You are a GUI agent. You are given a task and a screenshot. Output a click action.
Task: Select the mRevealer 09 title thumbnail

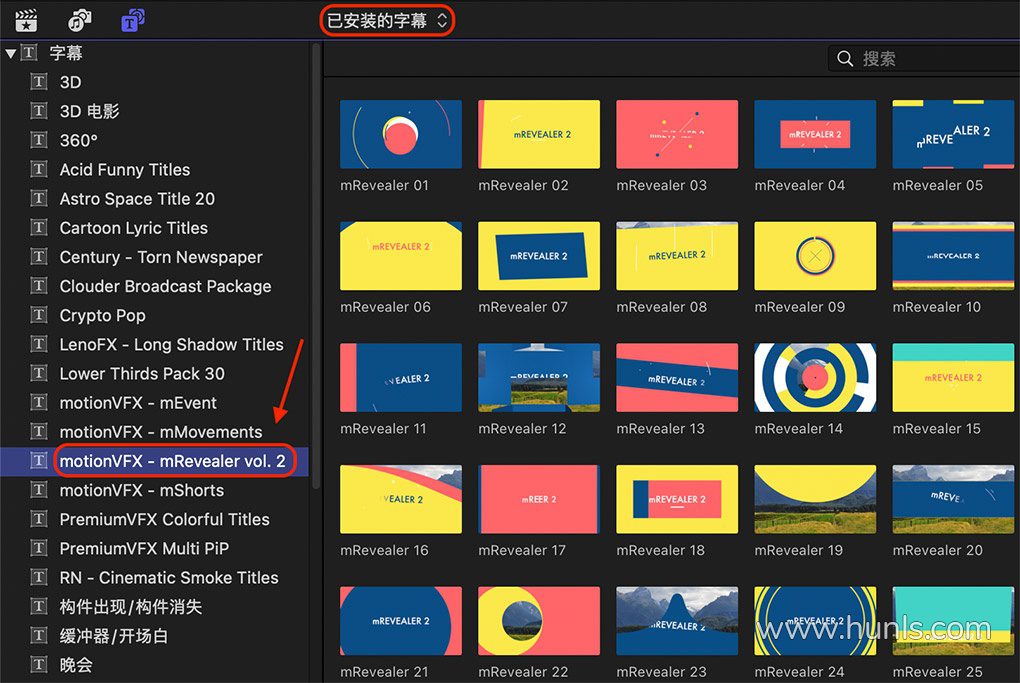tap(815, 256)
